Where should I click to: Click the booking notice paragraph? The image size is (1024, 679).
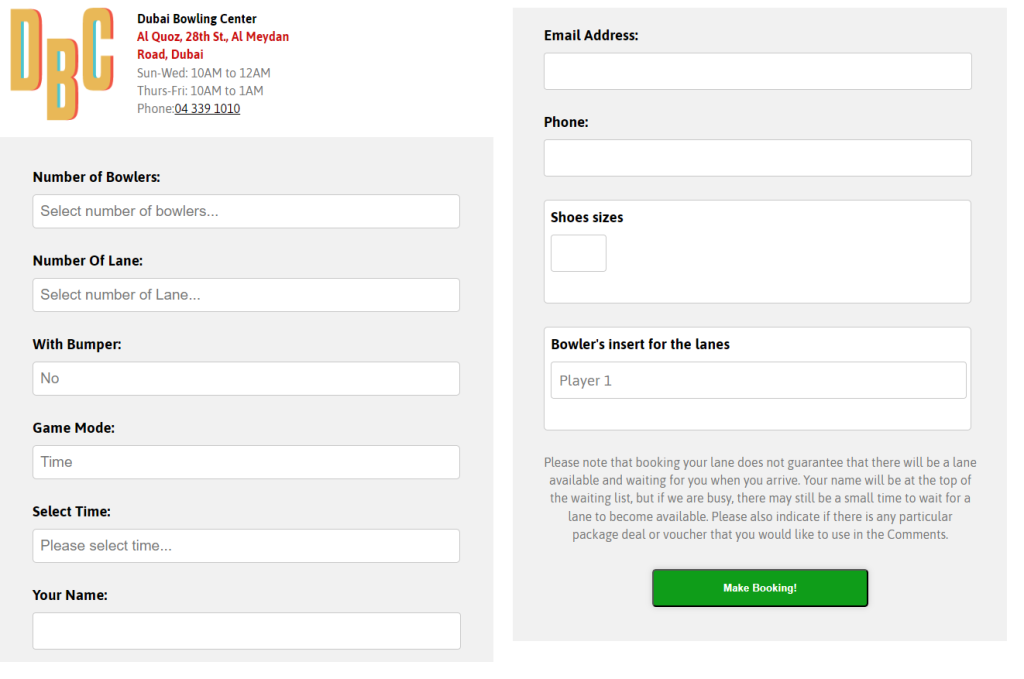[759, 498]
